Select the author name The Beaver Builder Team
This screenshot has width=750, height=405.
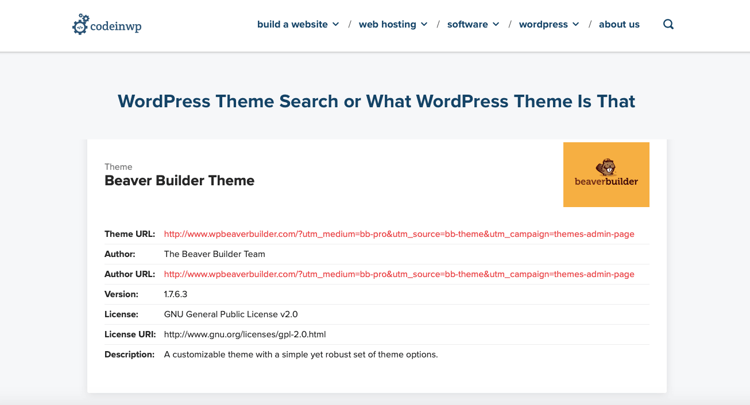(214, 254)
